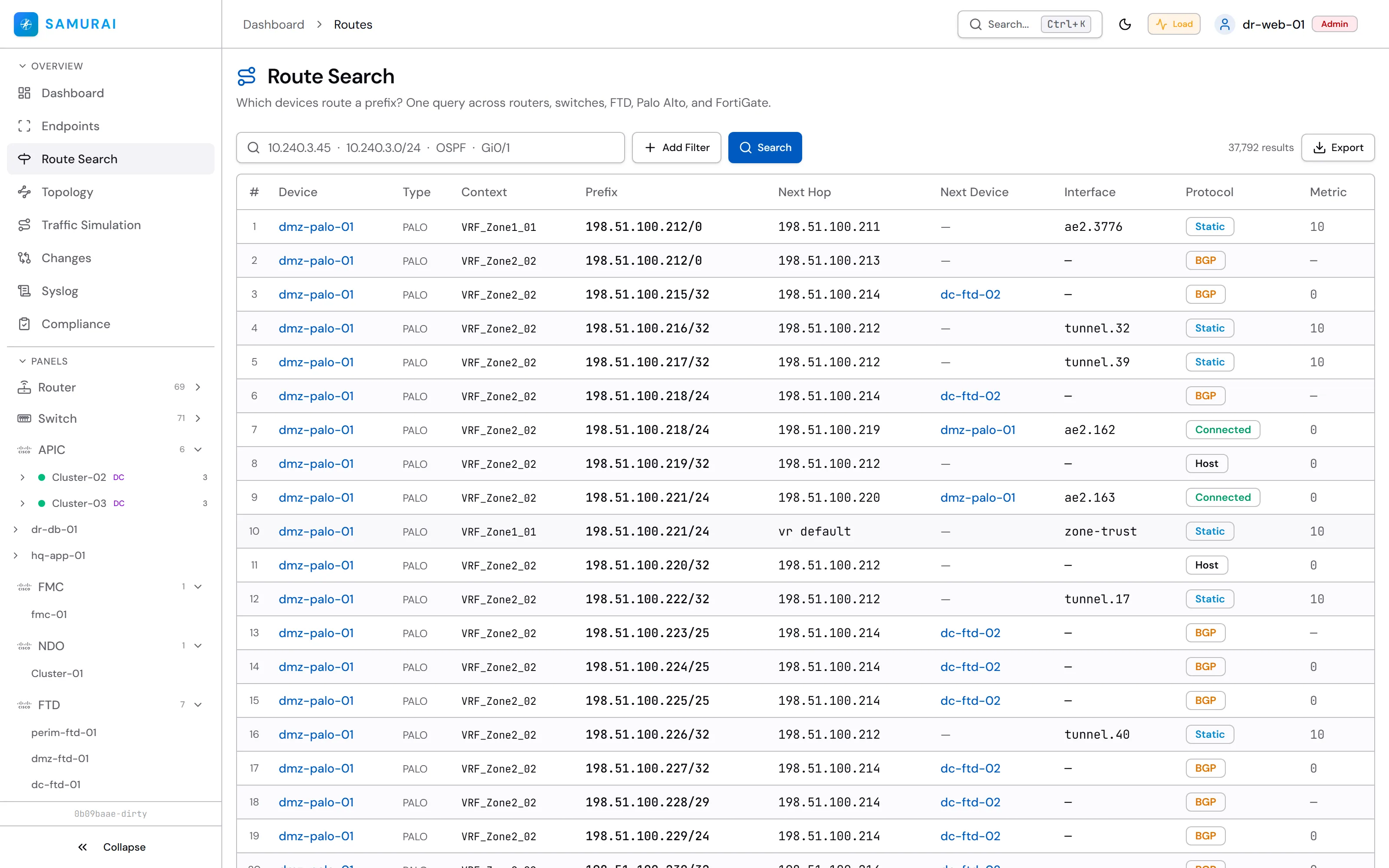The height and width of the screenshot is (868, 1389).
Task: Click the NDO cisco icon
Action: 24,646
